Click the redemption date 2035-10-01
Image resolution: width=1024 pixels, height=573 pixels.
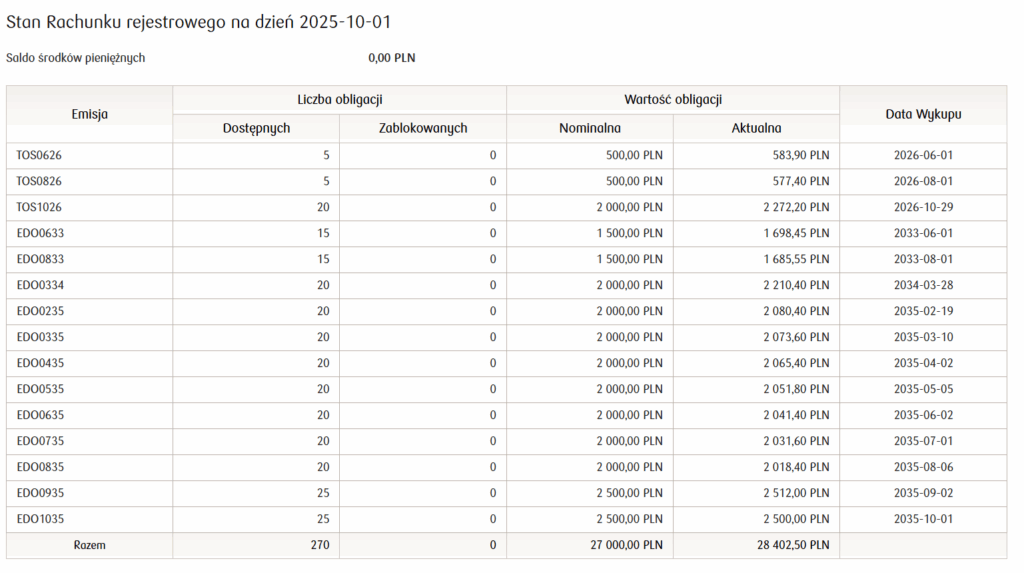923,519
